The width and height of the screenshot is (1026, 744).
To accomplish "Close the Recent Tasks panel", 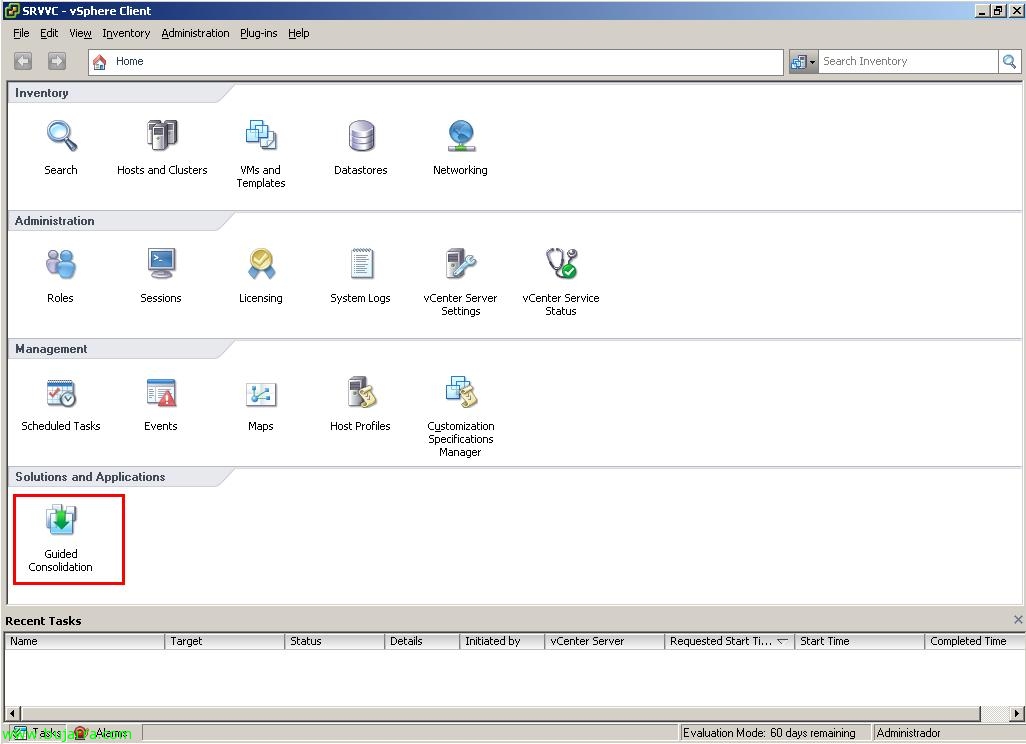I will click(x=1017, y=619).
